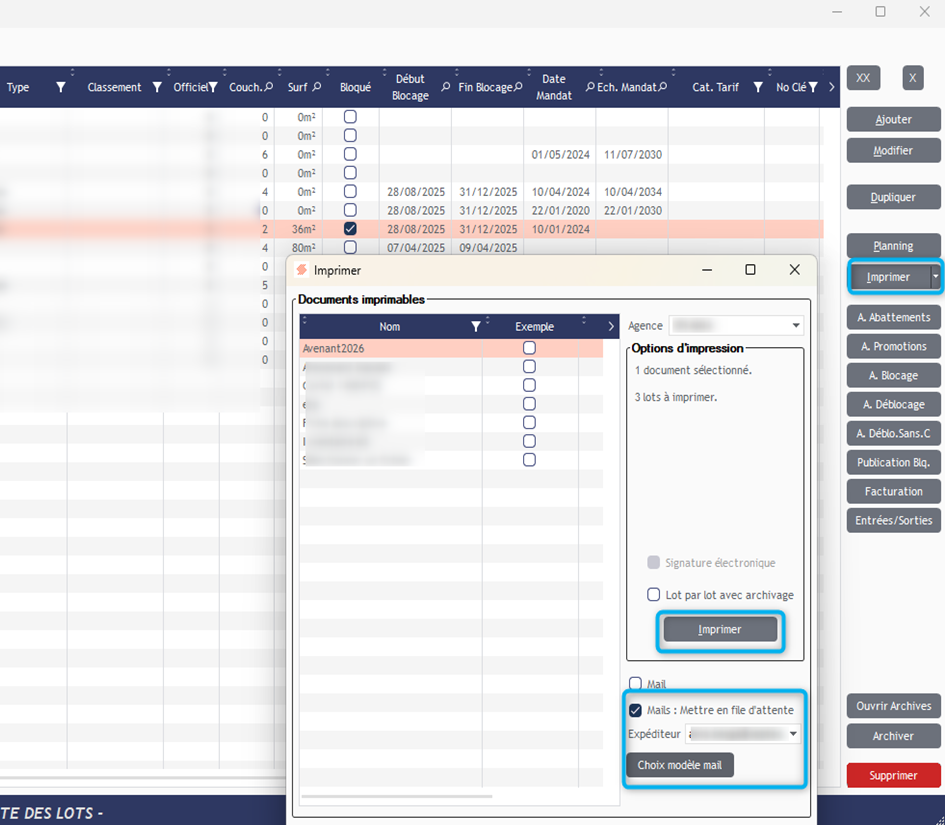Enable Lot par lot avec archivage

click(654, 595)
